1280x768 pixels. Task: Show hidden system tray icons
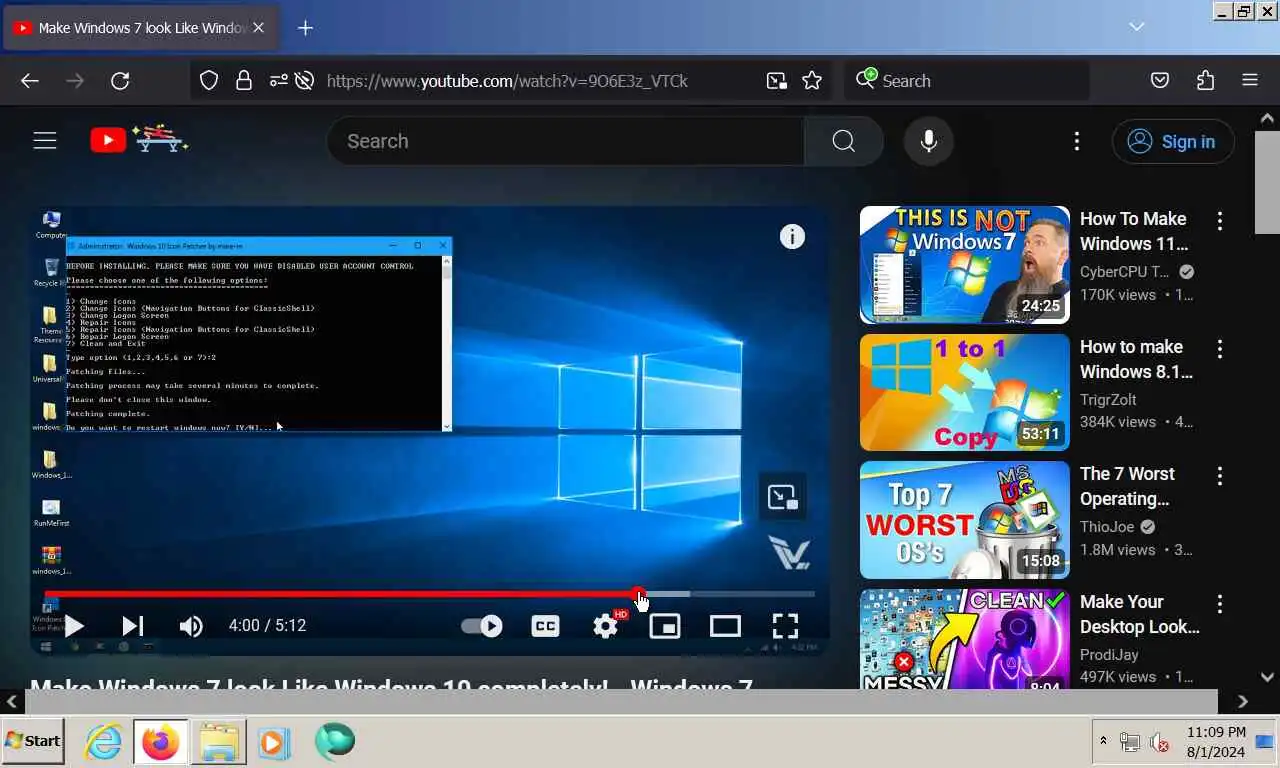coord(1103,741)
